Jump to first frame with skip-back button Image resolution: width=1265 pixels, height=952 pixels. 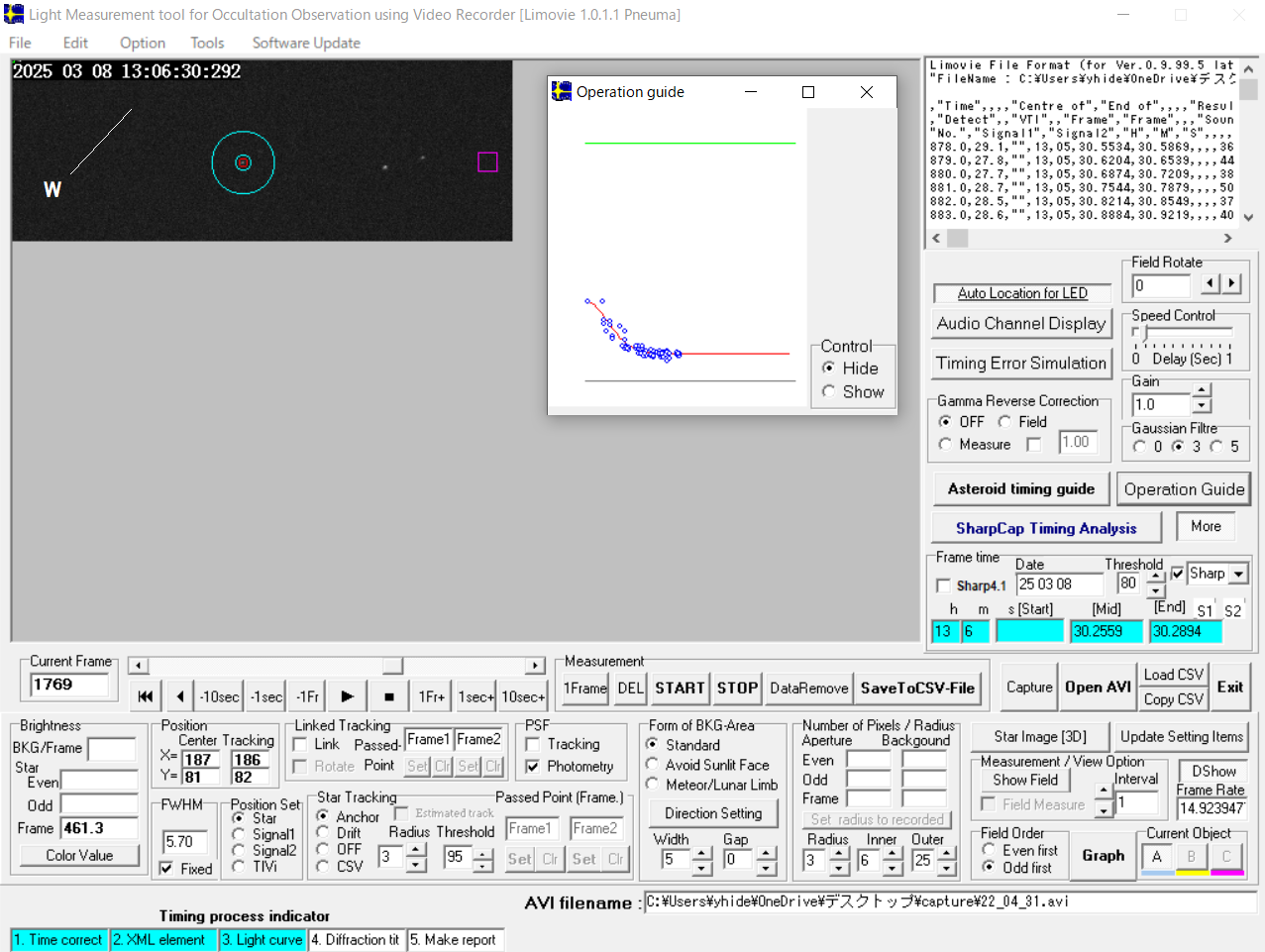point(146,696)
